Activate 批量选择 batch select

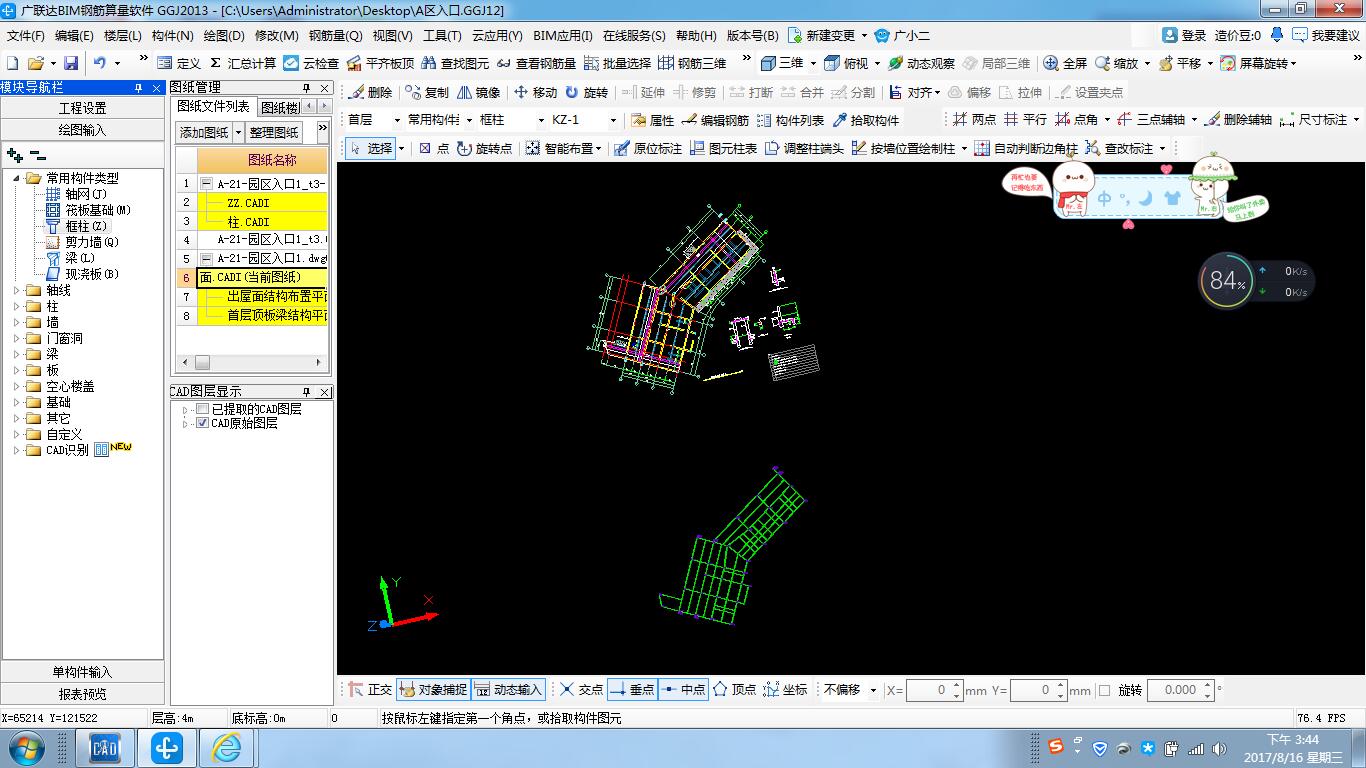(617, 63)
